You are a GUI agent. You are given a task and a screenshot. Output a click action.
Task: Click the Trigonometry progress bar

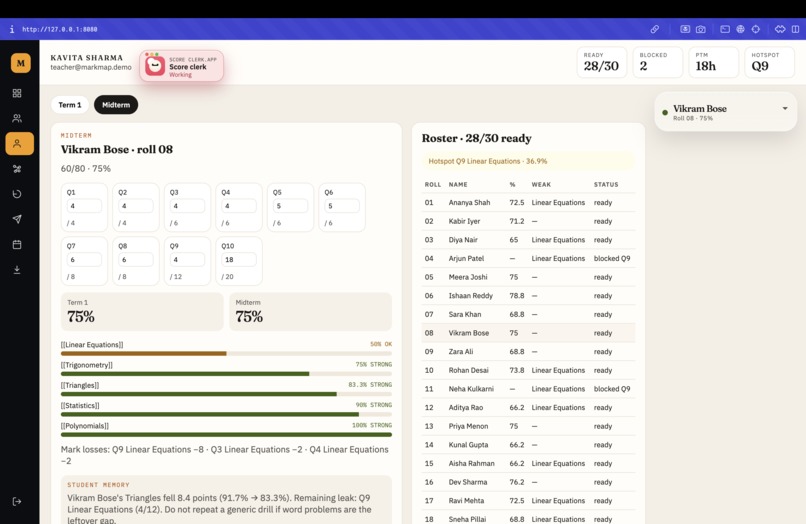(x=226, y=374)
